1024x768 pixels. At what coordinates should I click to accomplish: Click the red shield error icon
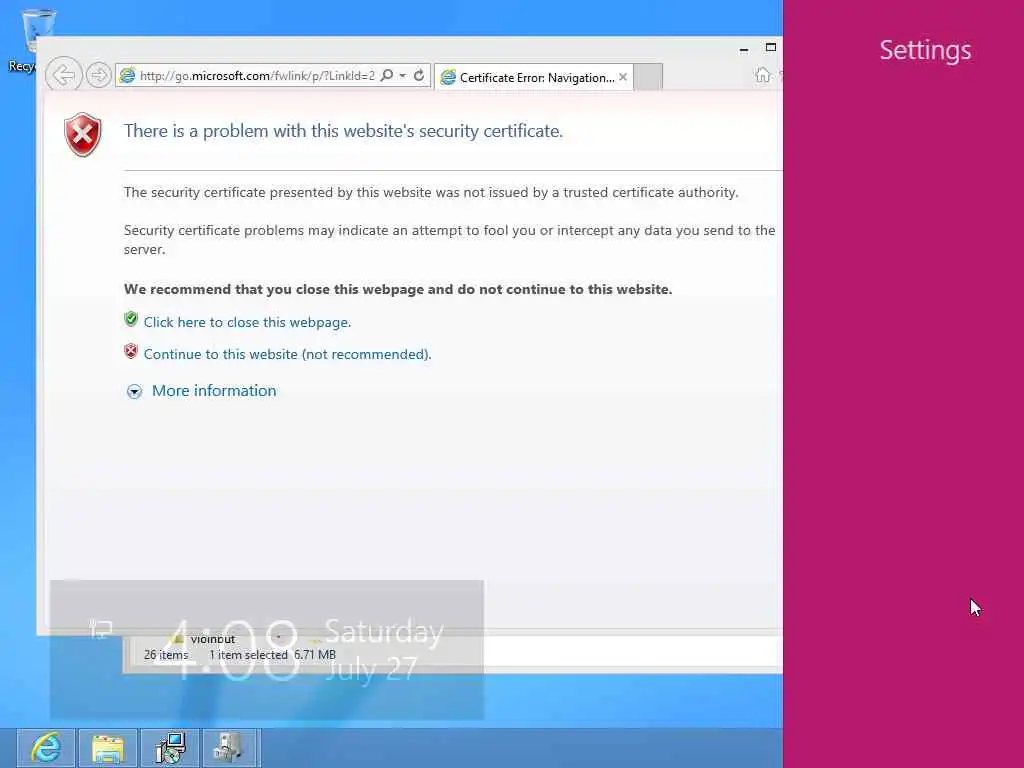tap(83, 135)
